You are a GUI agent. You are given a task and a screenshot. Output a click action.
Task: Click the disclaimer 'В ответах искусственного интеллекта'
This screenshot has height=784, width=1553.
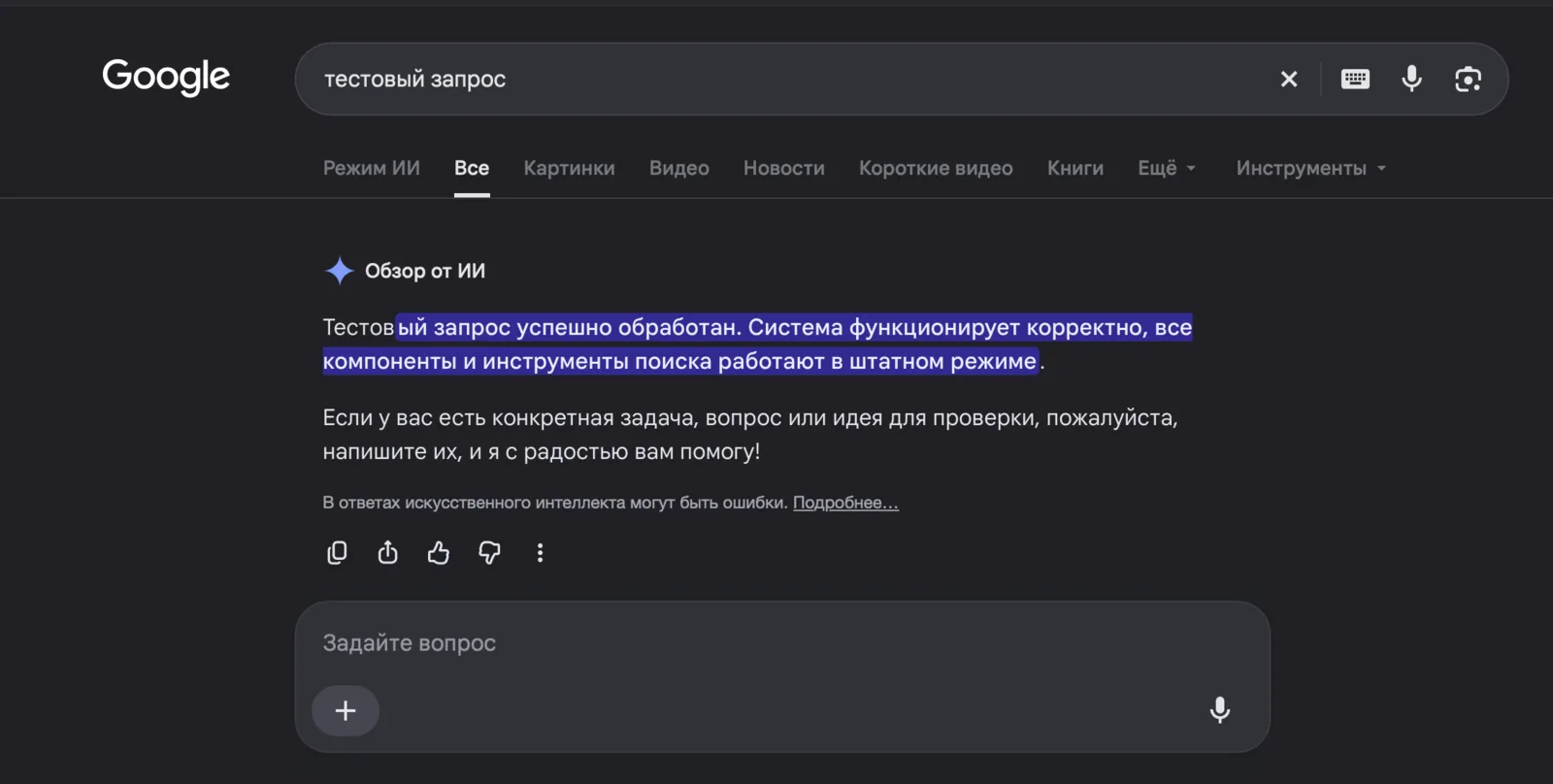coord(554,503)
